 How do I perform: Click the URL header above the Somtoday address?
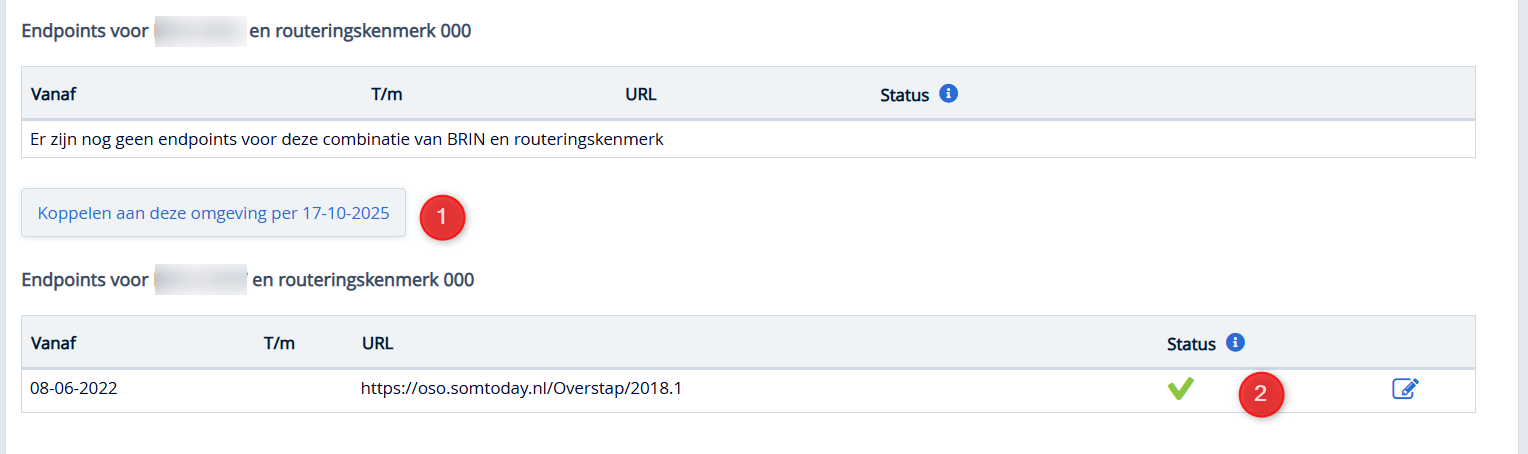click(377, 344)
